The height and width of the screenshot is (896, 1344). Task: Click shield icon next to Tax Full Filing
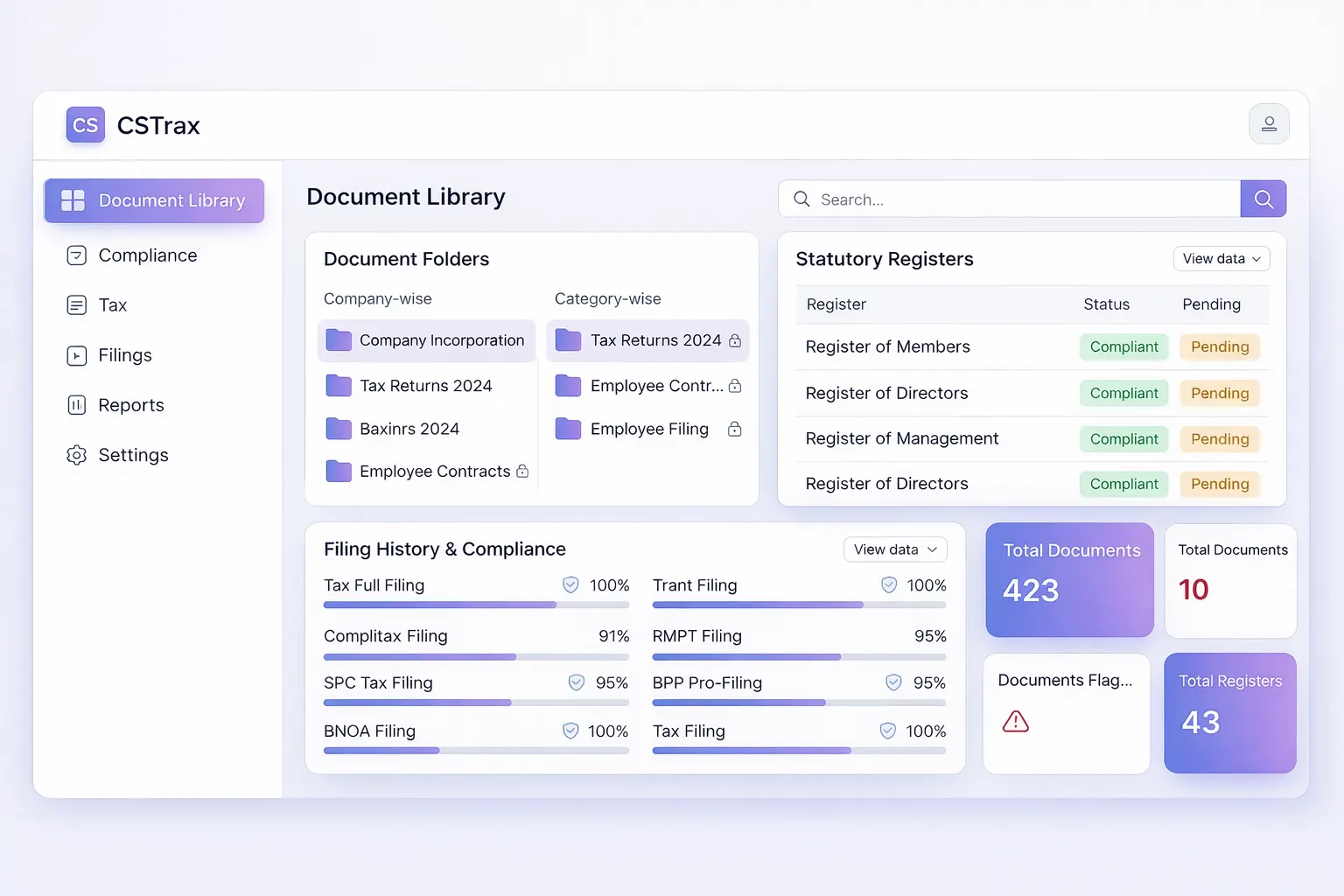point(570,585)
